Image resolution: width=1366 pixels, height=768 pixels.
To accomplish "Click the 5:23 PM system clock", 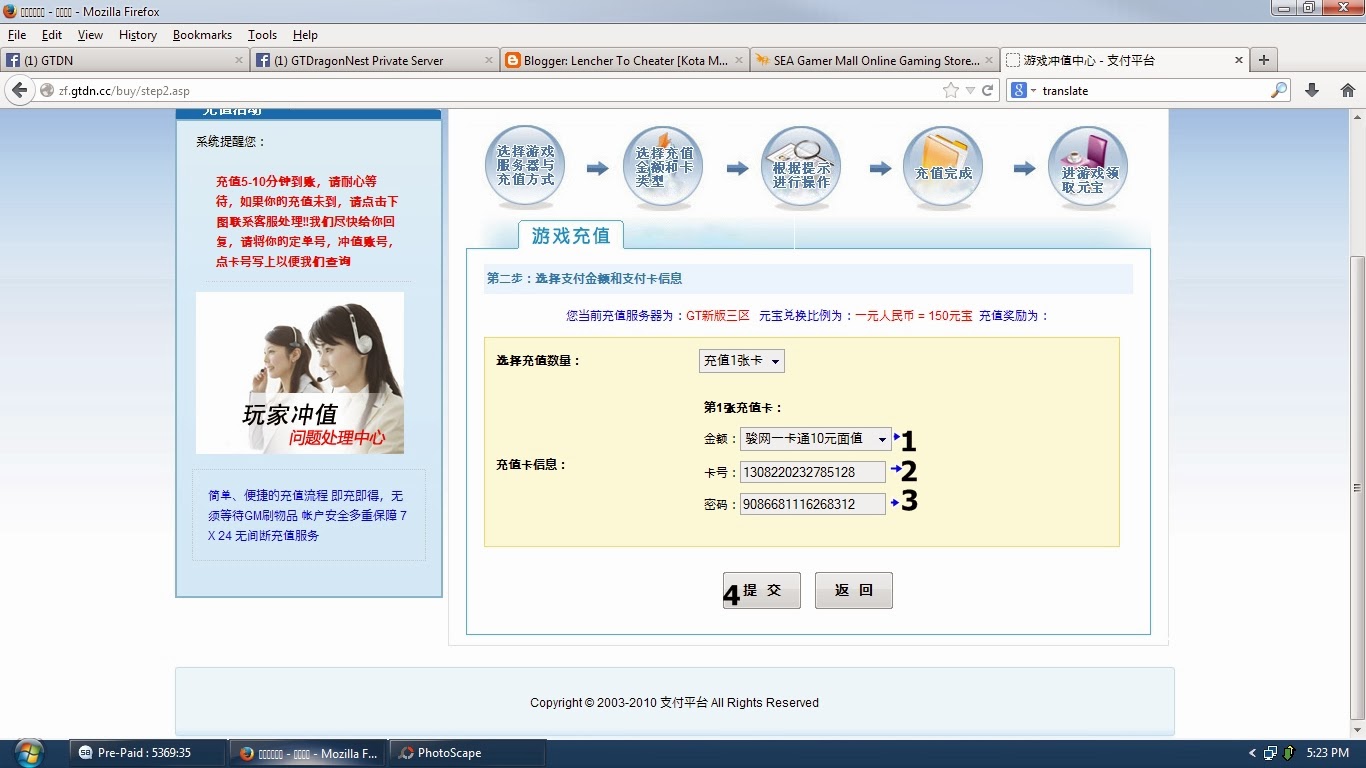I will point(1328,753).
